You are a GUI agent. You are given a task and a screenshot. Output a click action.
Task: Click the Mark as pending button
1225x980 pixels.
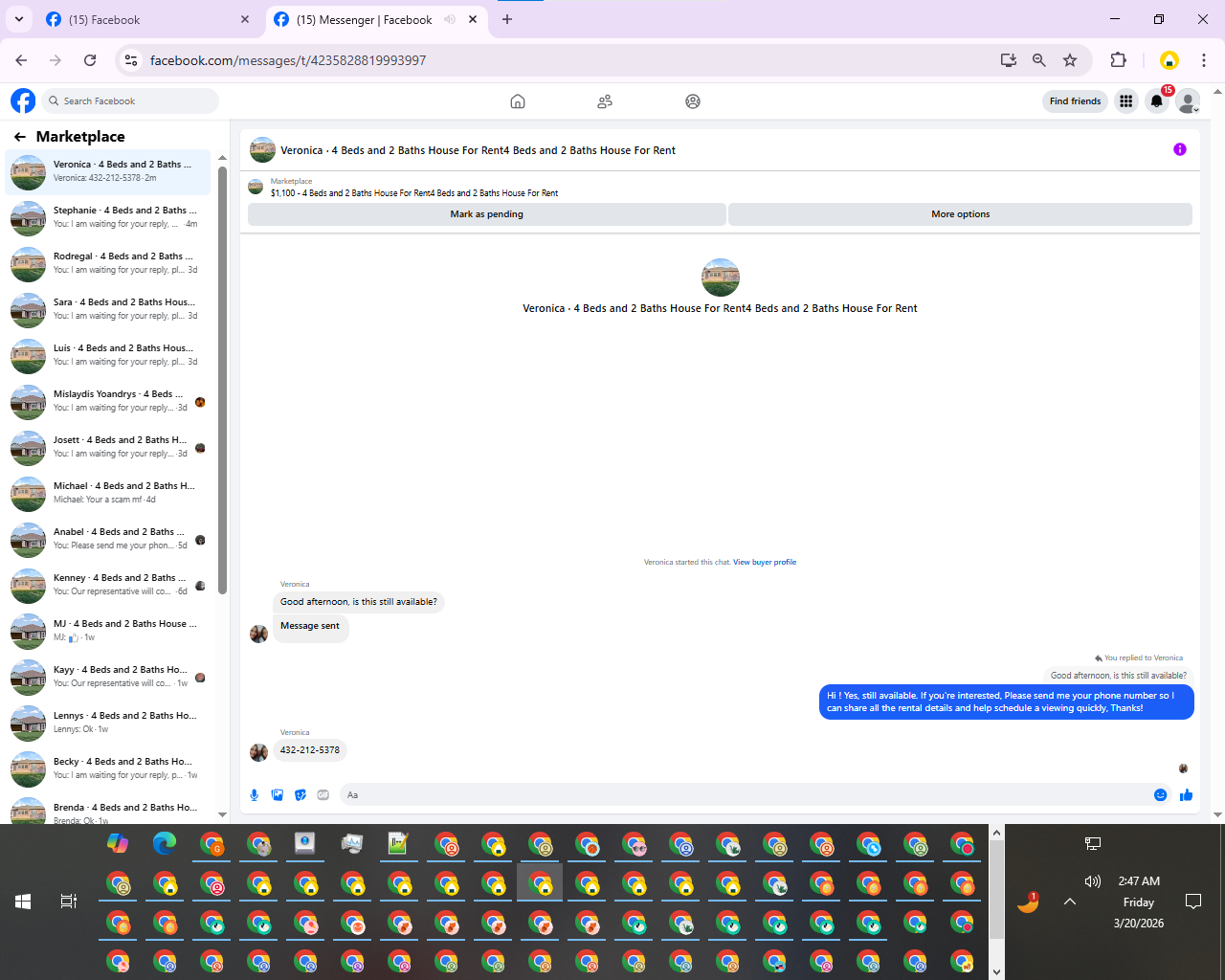click(x=486, y=214)
